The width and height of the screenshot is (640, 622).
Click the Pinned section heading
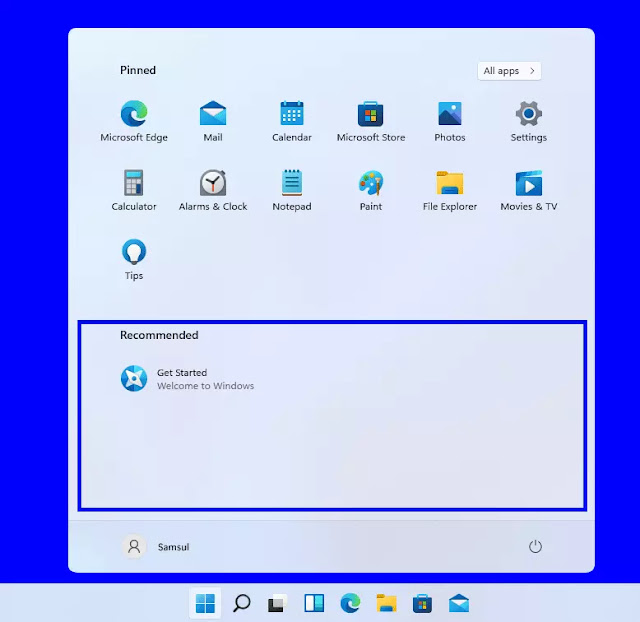[x=138, y=70]
